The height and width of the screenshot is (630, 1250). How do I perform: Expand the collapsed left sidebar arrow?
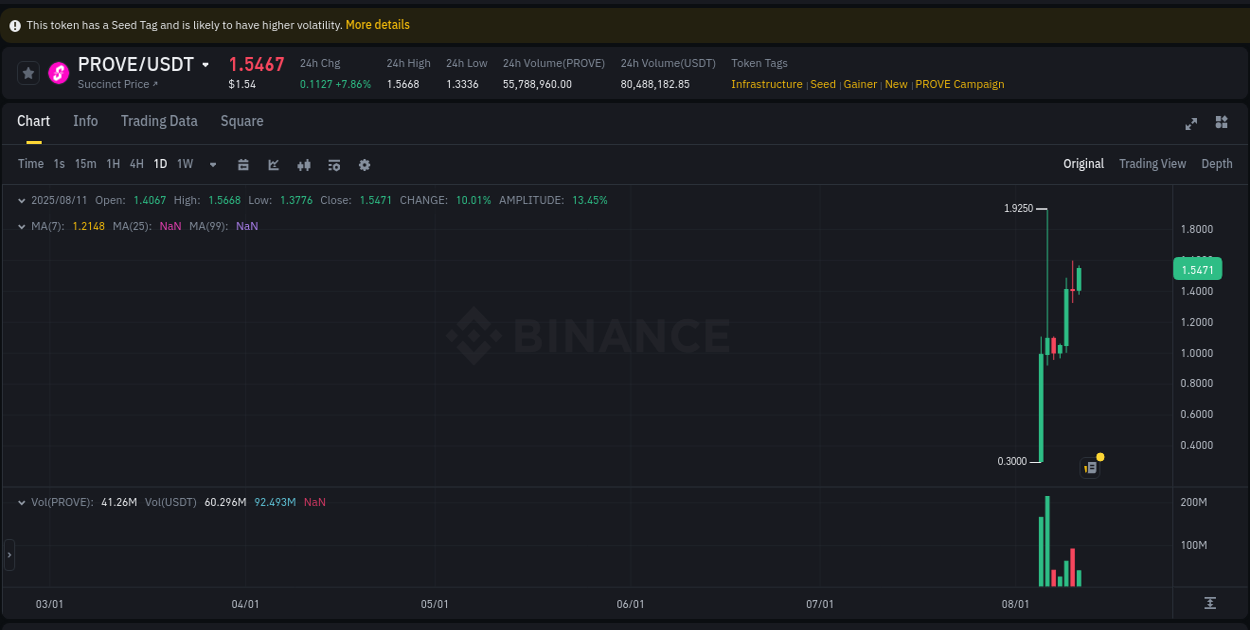tap(8, 554)
